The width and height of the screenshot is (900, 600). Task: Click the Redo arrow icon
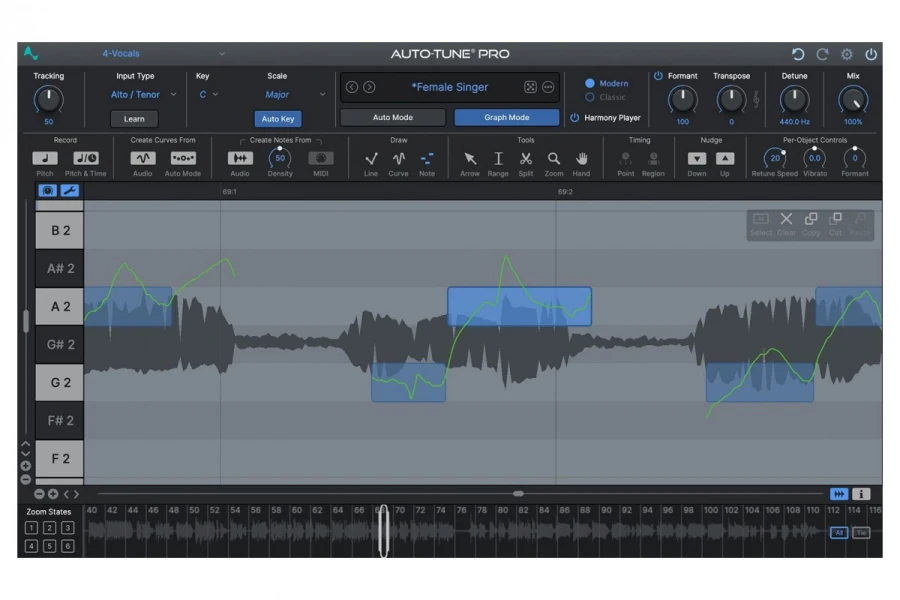click(x=823, y=54)
